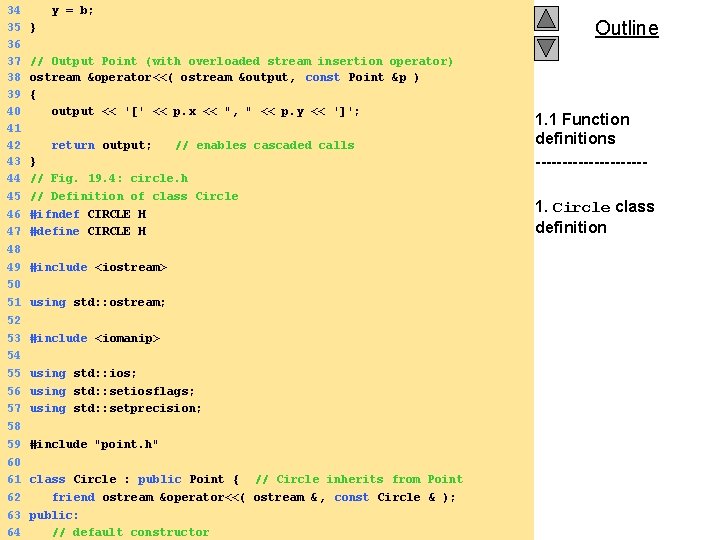Click the up arrow navigation button
Viewport: 720px width, 540px height.
point(546,19)
